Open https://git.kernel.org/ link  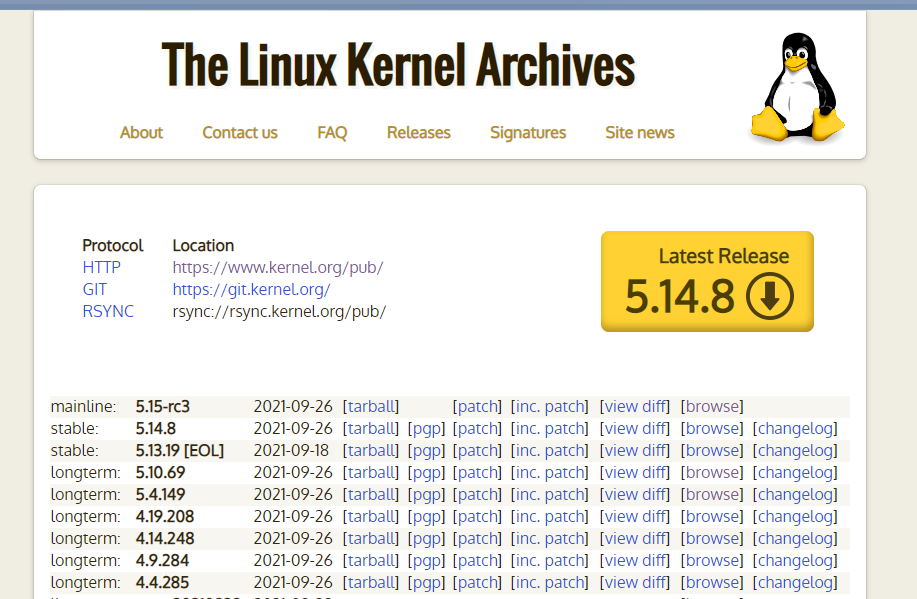pyautogui.click(x=251, y=290)
